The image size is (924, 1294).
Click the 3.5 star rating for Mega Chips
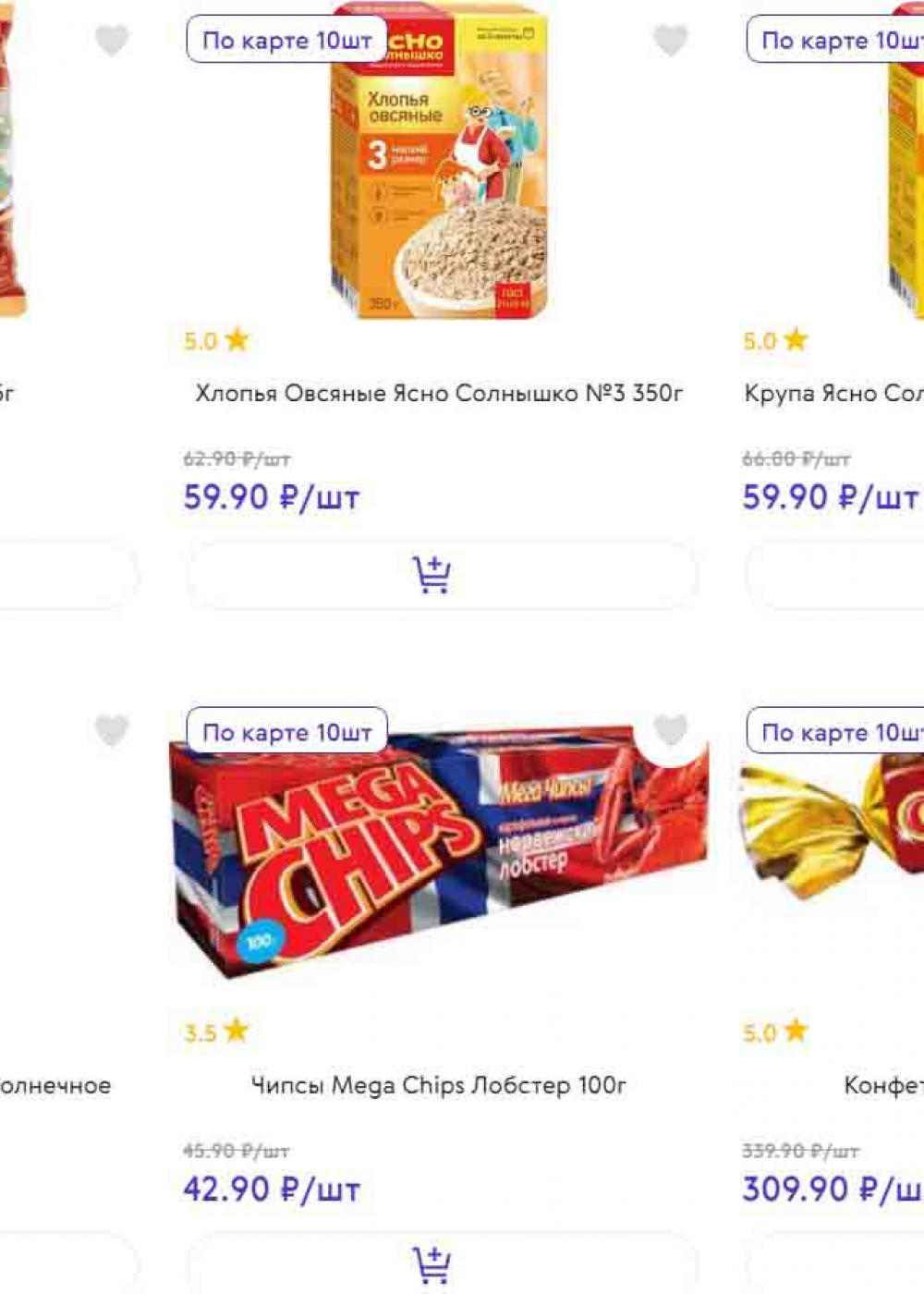[217, 1032]
